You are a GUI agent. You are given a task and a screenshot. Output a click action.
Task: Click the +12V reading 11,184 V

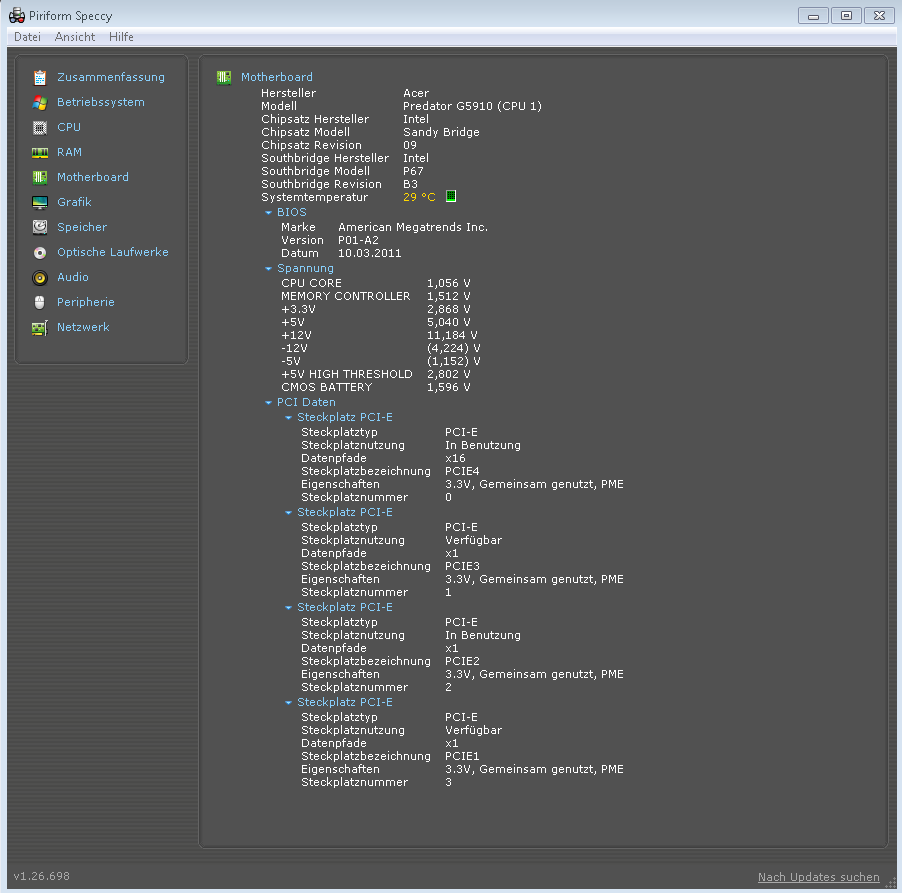point(452,336)
